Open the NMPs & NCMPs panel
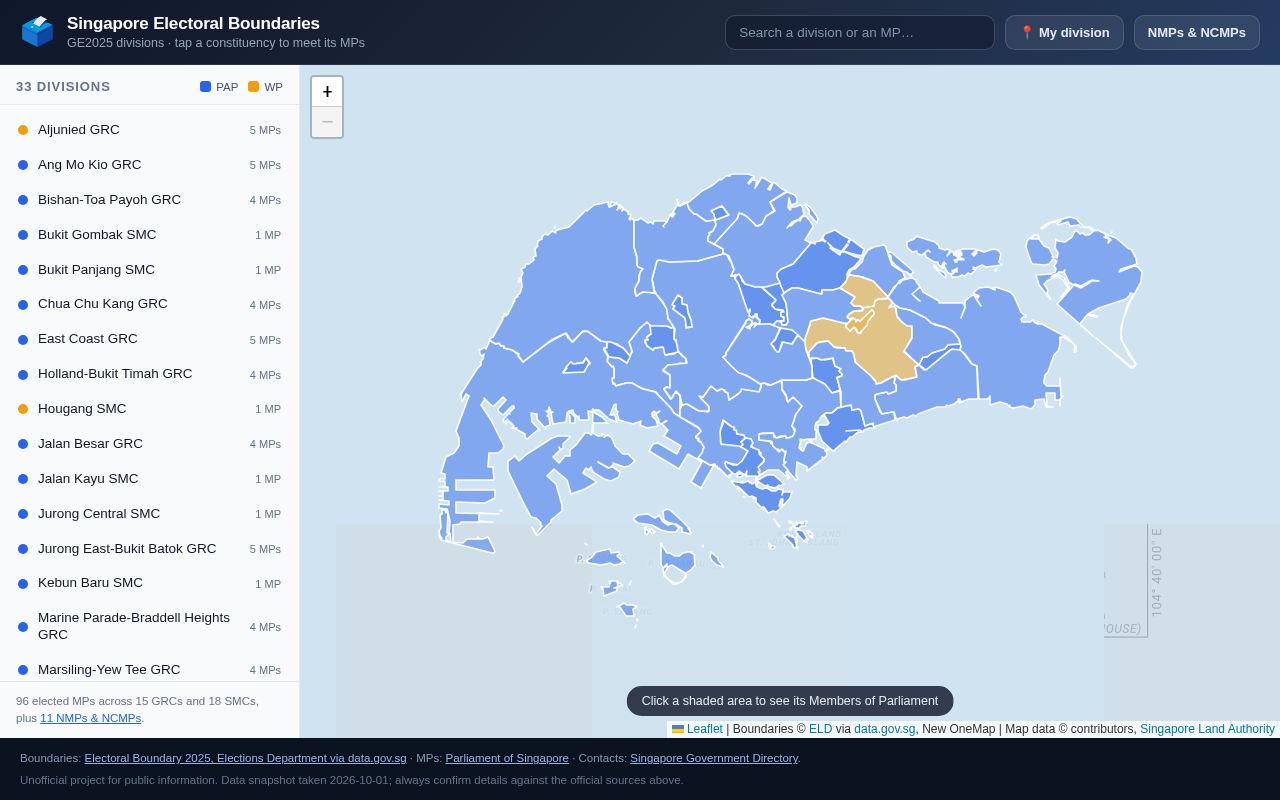Screen dimensions: 1280x800 (1197, 32)
